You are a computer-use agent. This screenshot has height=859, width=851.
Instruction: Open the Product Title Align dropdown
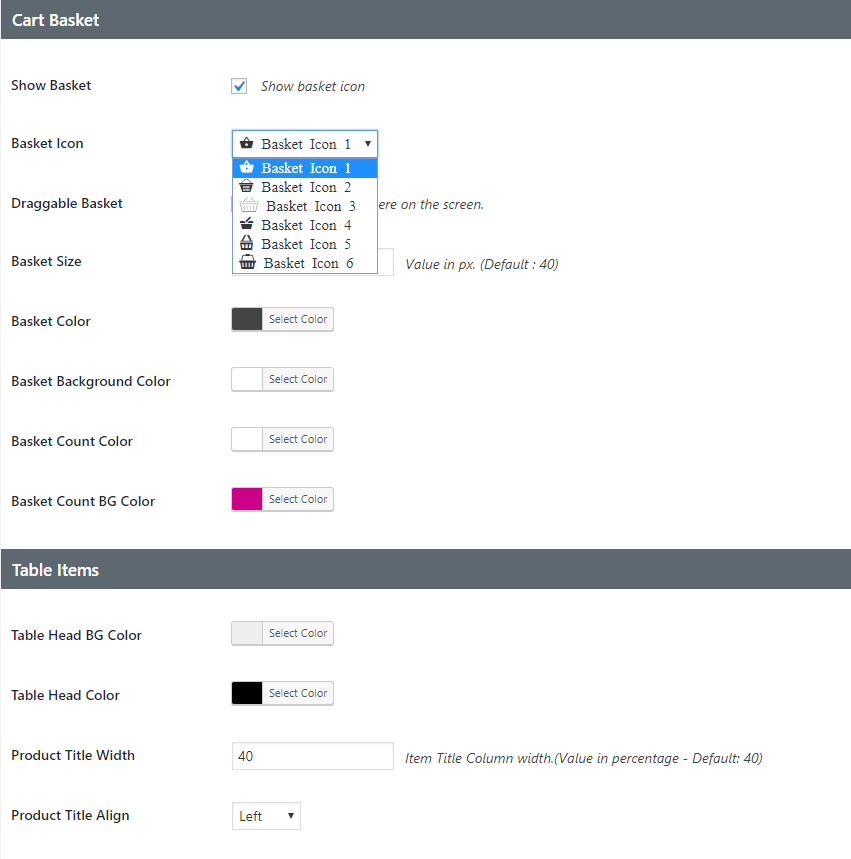pos(266,816)
